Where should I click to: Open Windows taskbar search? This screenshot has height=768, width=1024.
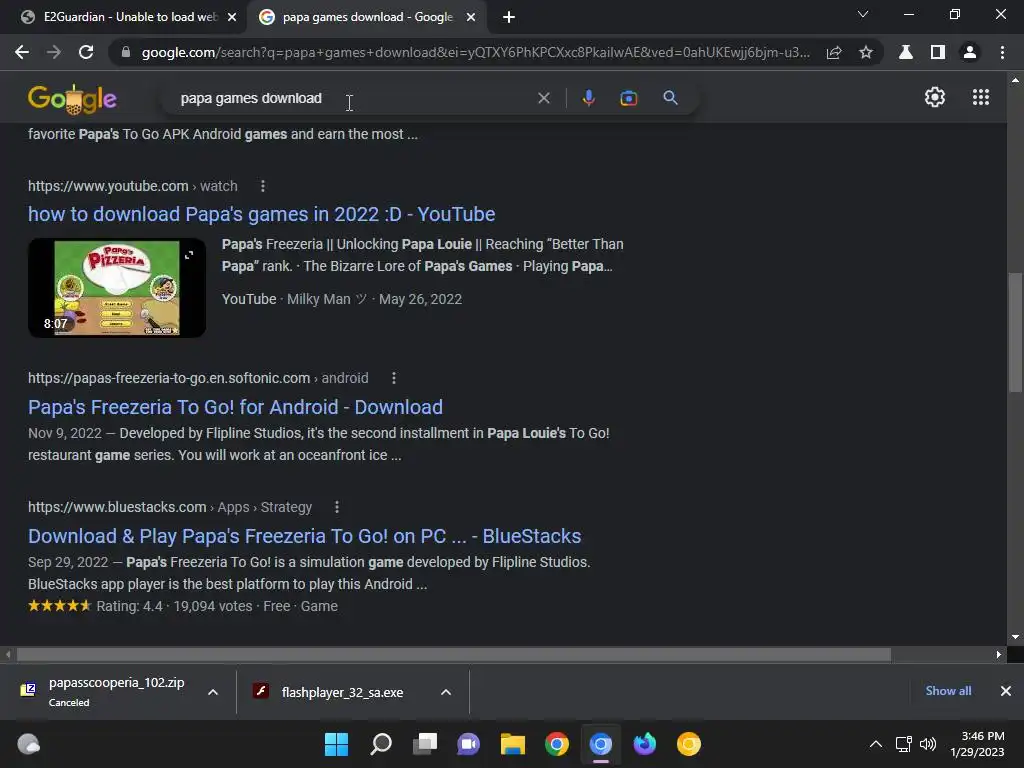click(x=381, y=744)
